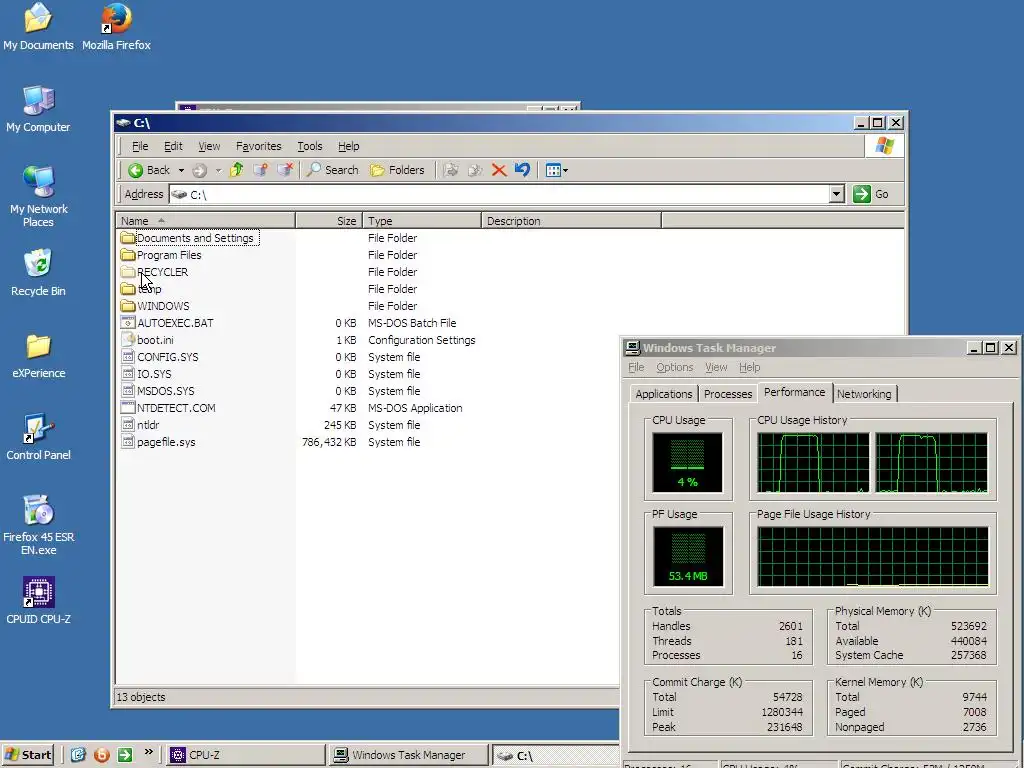The height and width of the screenshot is (768, 1024).
Task: Click the Description column header
Action: [x=571, y=221]
